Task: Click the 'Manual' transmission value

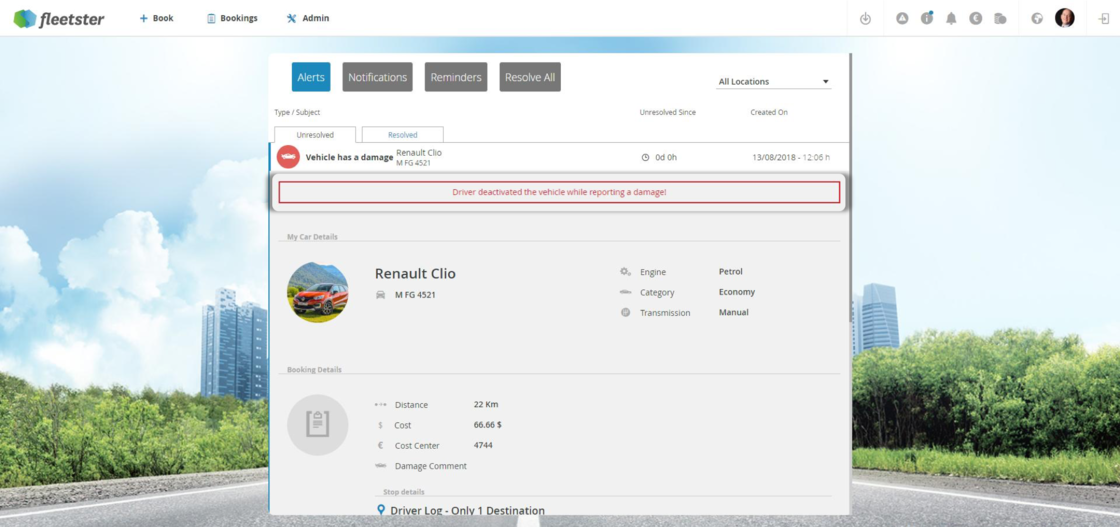Action: tap(734, 312)
